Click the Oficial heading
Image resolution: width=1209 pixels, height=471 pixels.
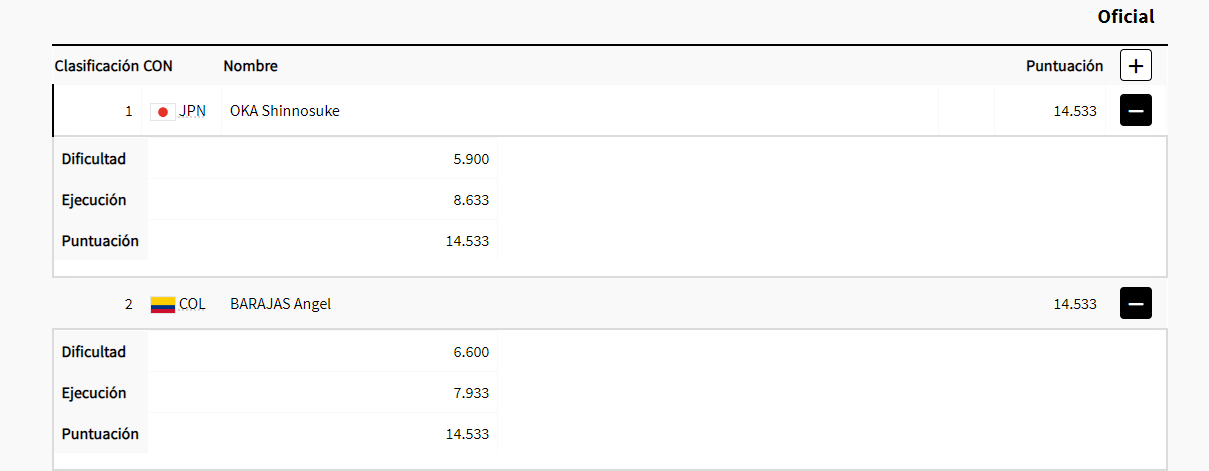[1125, 17]
